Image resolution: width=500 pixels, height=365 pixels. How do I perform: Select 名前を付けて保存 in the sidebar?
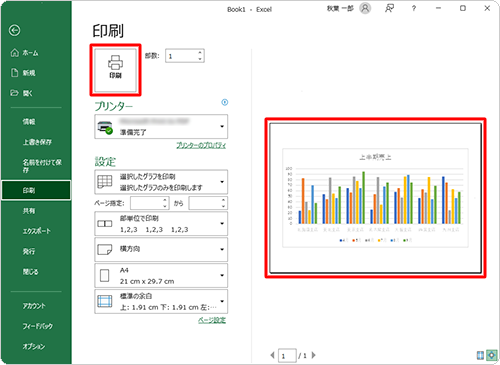point(36,166)
